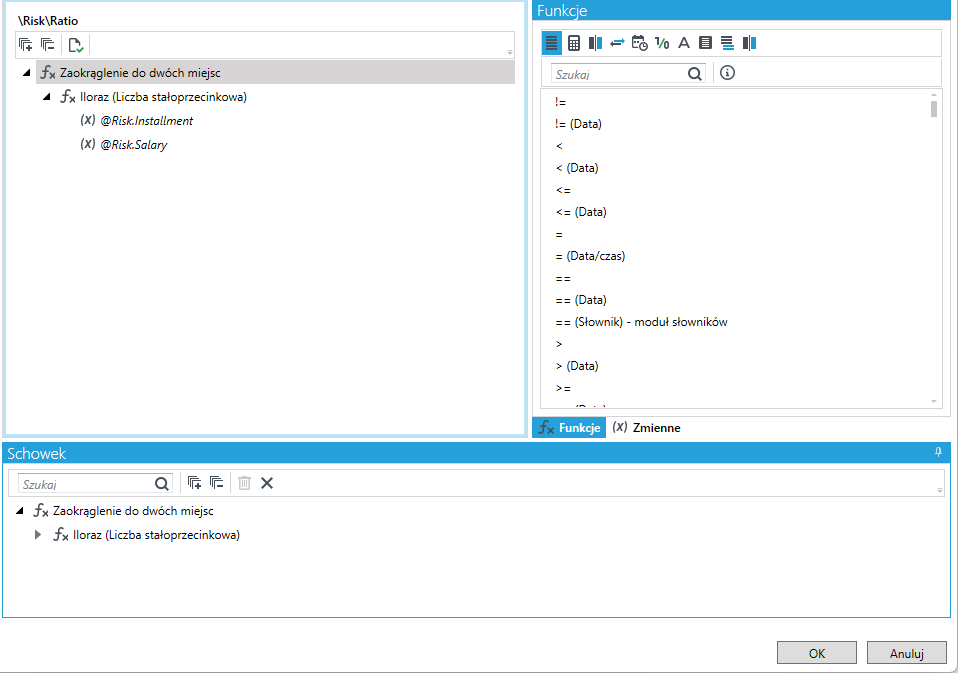The width and height of the screenshot is (958, 673).
Task: Click the X clear icon in Schowek toolbar
Action: (267, 483)
